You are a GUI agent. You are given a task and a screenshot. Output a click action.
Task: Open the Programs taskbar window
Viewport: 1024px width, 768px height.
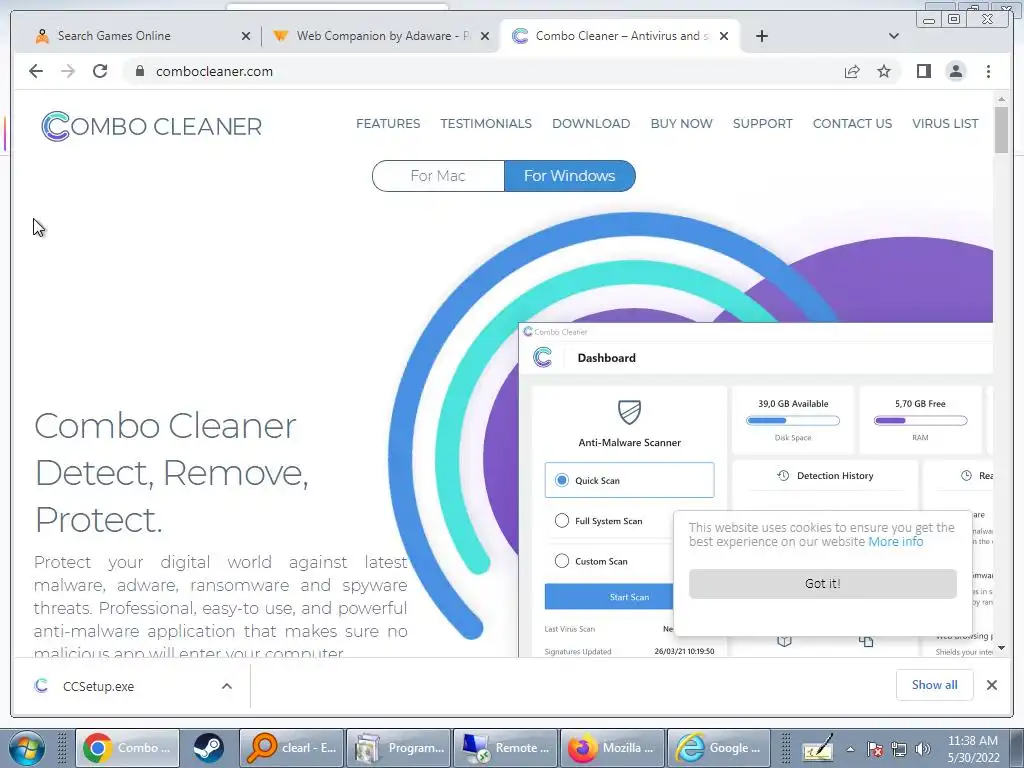(398, 748)
